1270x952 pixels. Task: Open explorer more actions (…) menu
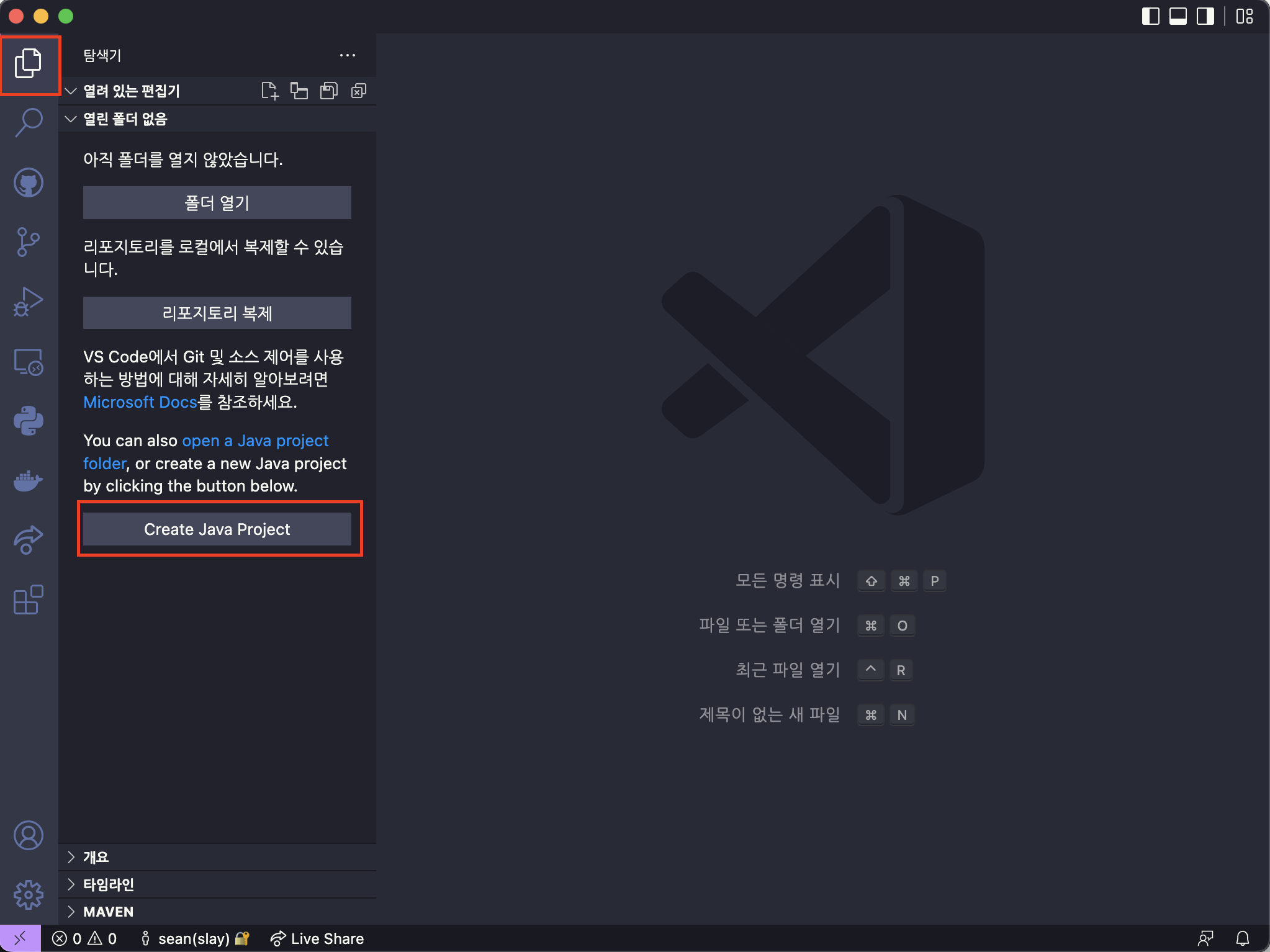tap(348, 55)
